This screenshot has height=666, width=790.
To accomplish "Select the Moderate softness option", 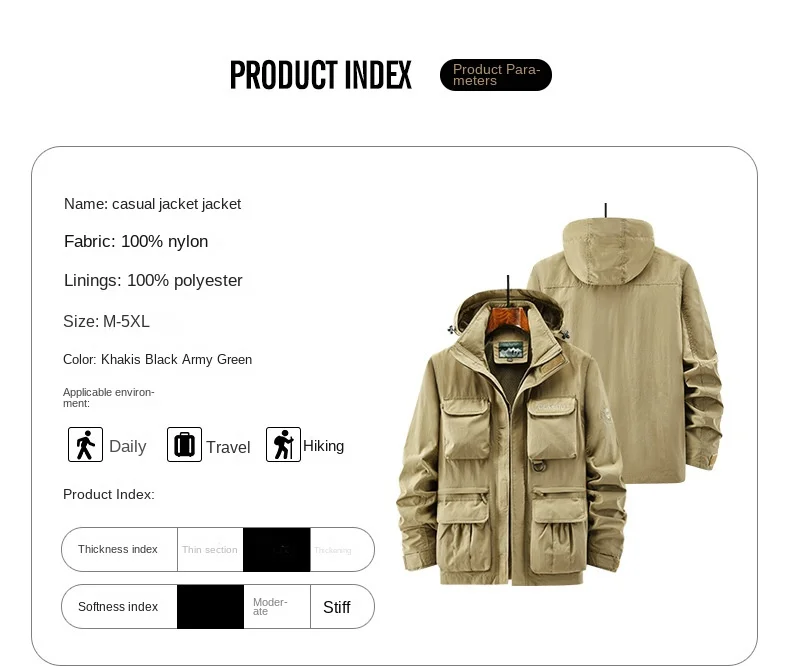I will point(270,607).
